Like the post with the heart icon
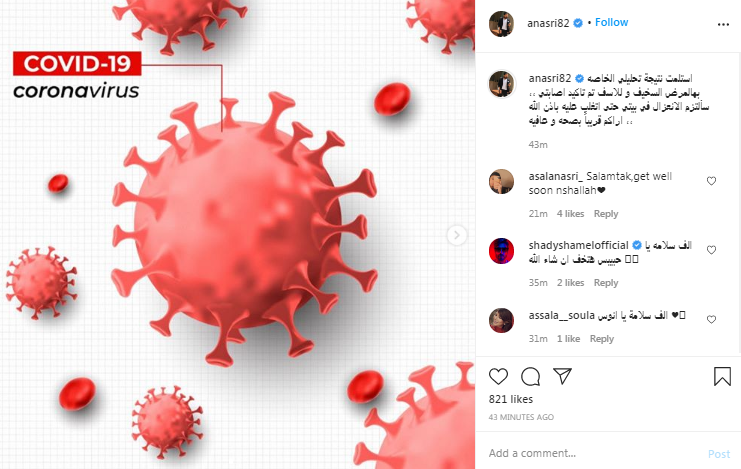The image size is (741, 469). (498, 376)
